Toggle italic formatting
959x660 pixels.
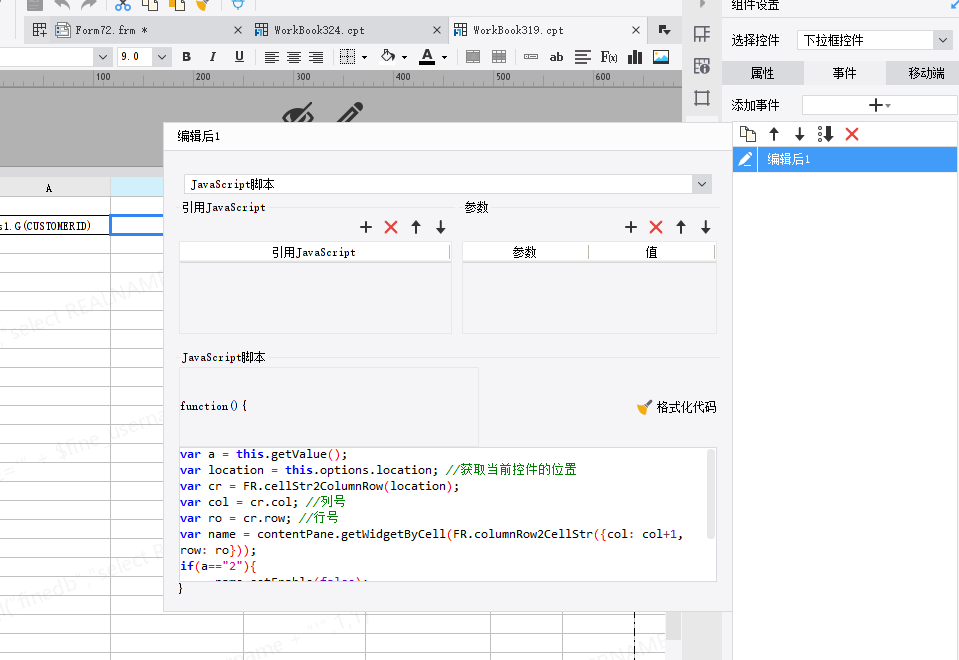point(213,57)
